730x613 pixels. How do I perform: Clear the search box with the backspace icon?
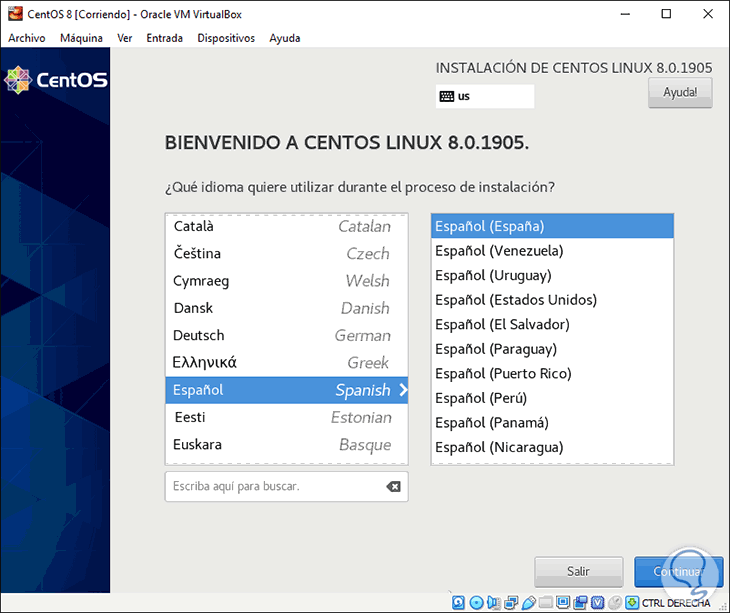click(x=393, y=487)
